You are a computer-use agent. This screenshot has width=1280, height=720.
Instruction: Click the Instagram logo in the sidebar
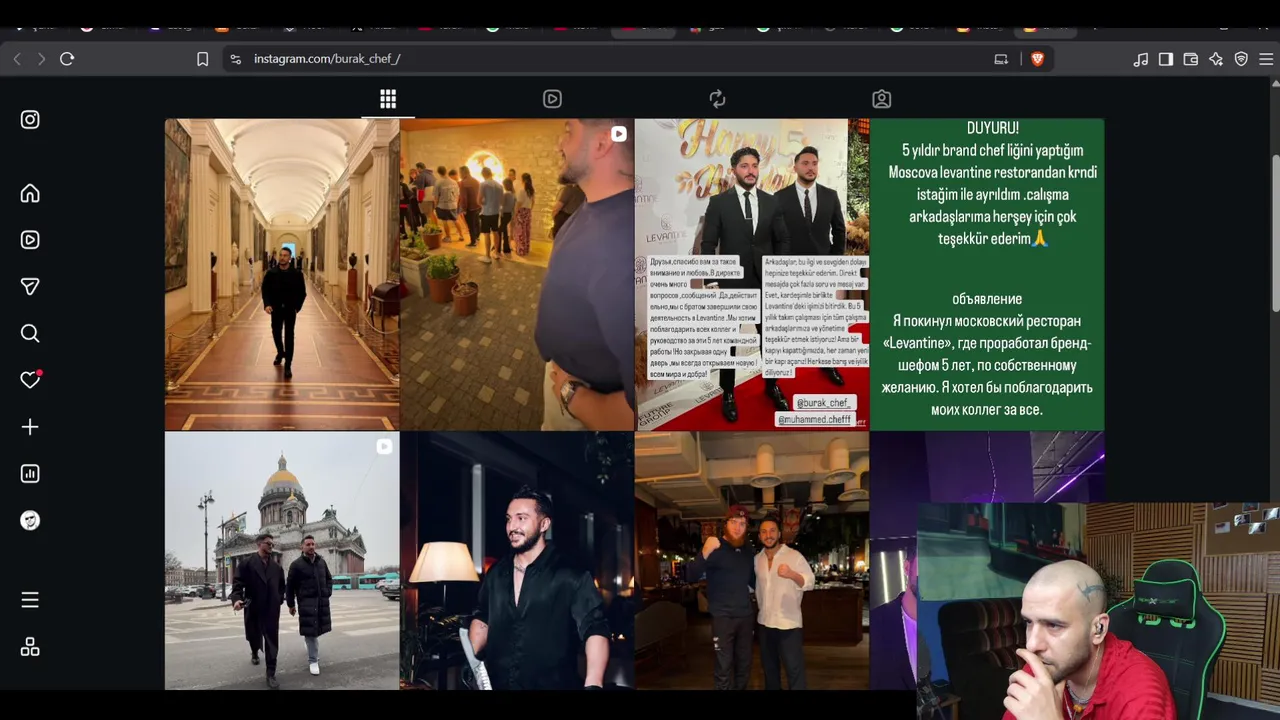(30, 120)
